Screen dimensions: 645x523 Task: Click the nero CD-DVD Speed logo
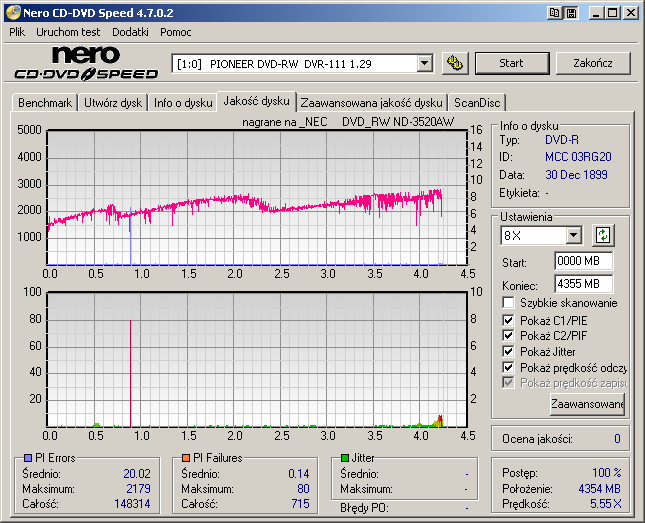pyautogui.click(x=86, y=63)
